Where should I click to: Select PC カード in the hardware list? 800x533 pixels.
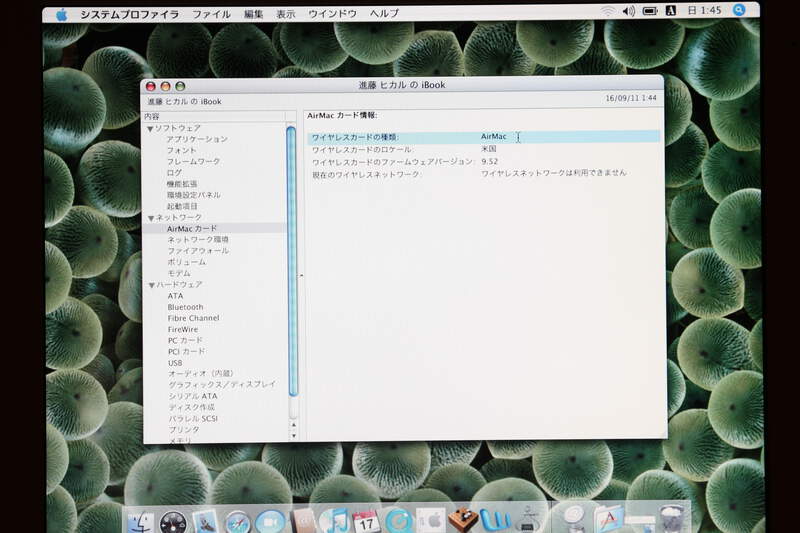coord(185,341)
